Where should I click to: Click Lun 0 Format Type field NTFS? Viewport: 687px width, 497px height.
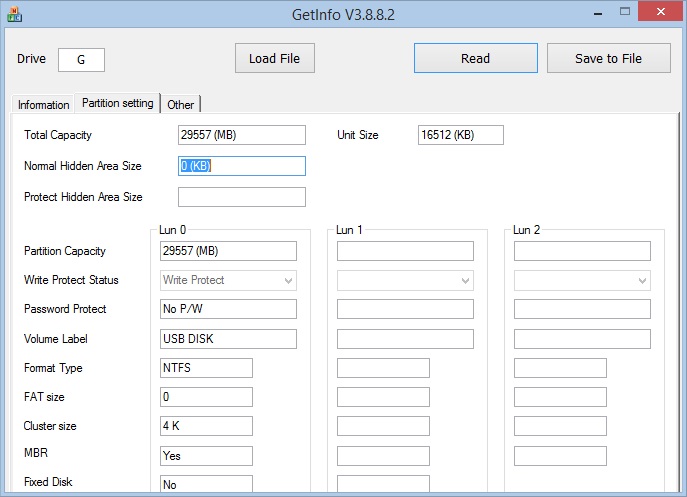pyautogui.click(x=206, y=368)
